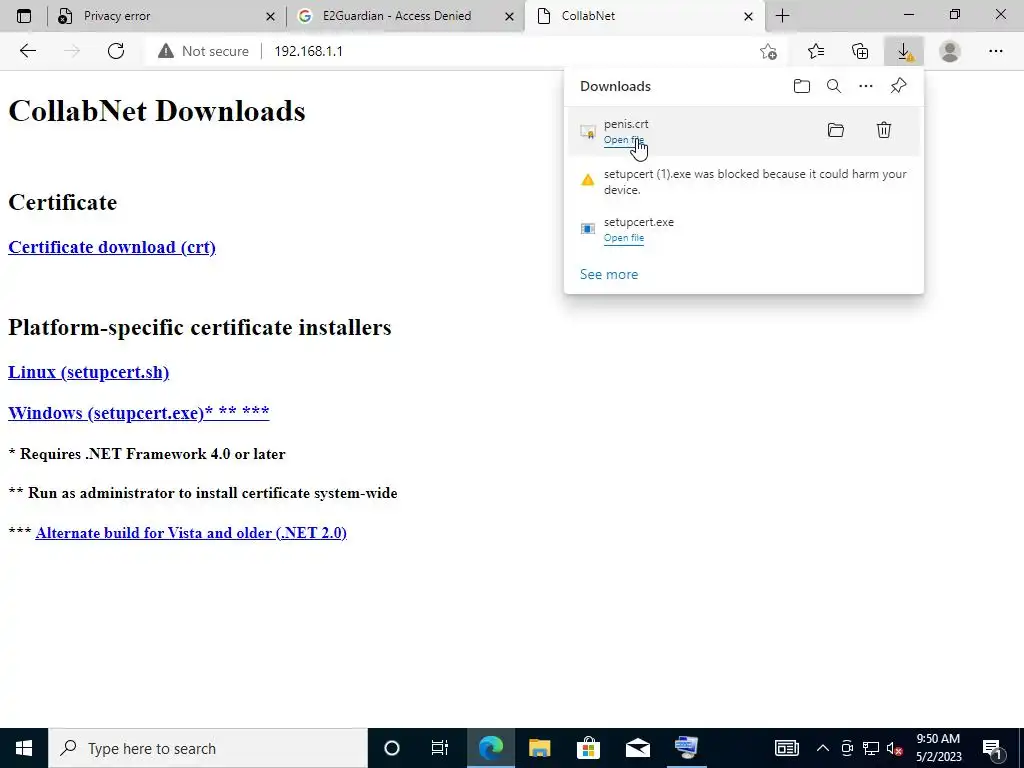Click See more in Downloads panel
The image size is (1024, 768).
click(x=609, y=274)
